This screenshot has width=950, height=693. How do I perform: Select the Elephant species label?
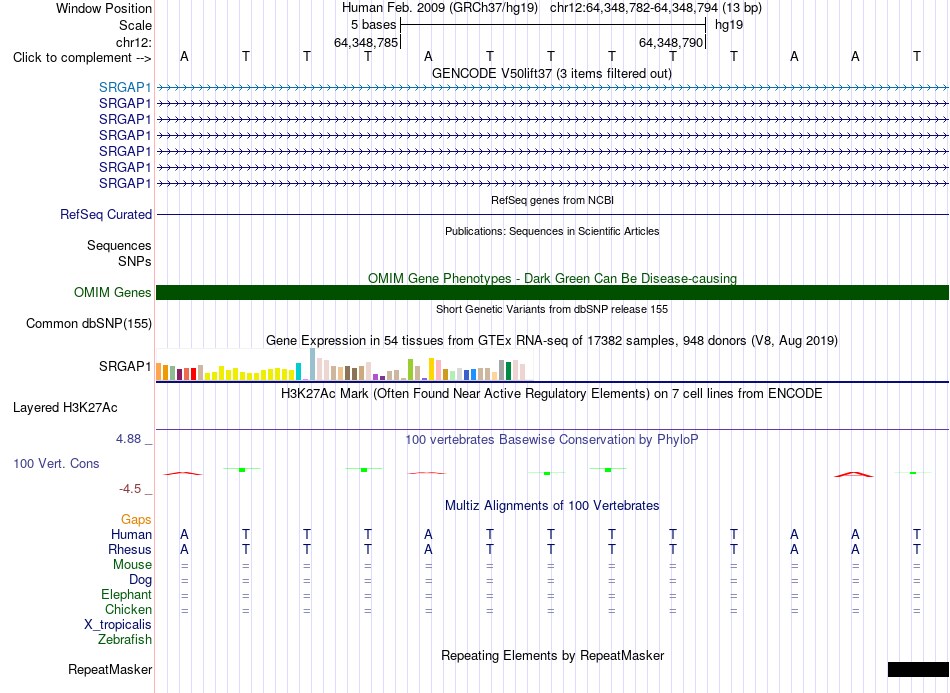tap(126, 594)
